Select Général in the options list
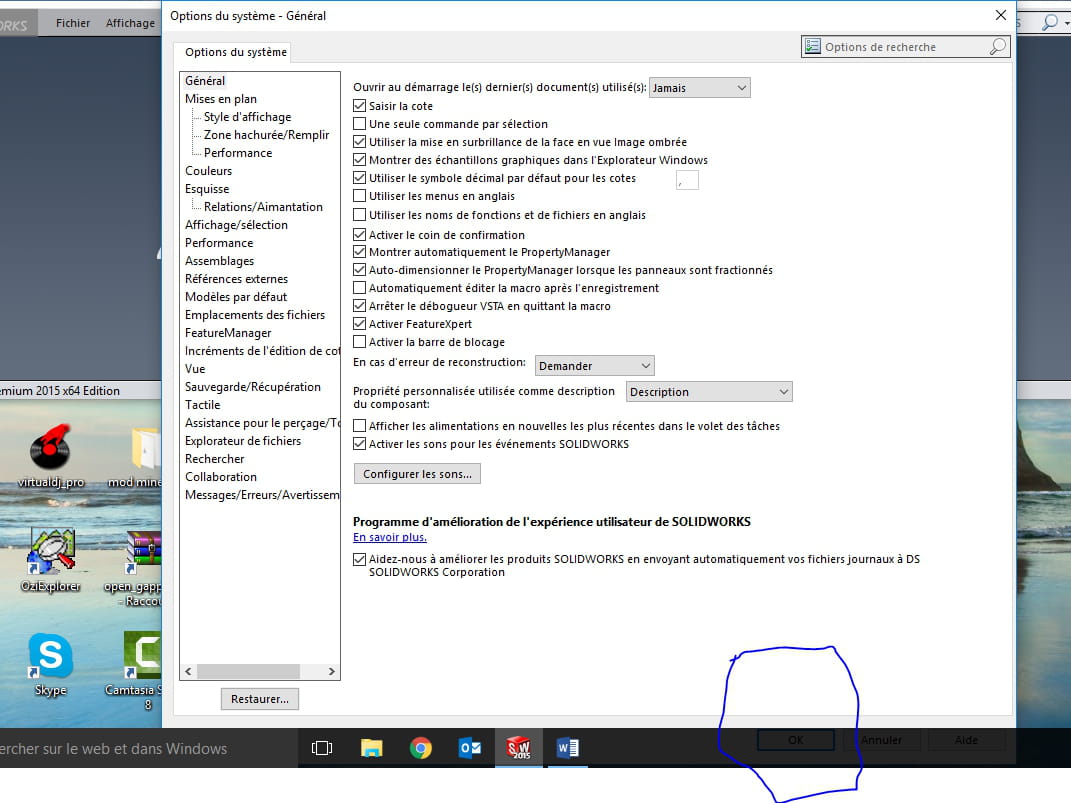Viewport: 1071px width, 803px height. coord(205,81)
